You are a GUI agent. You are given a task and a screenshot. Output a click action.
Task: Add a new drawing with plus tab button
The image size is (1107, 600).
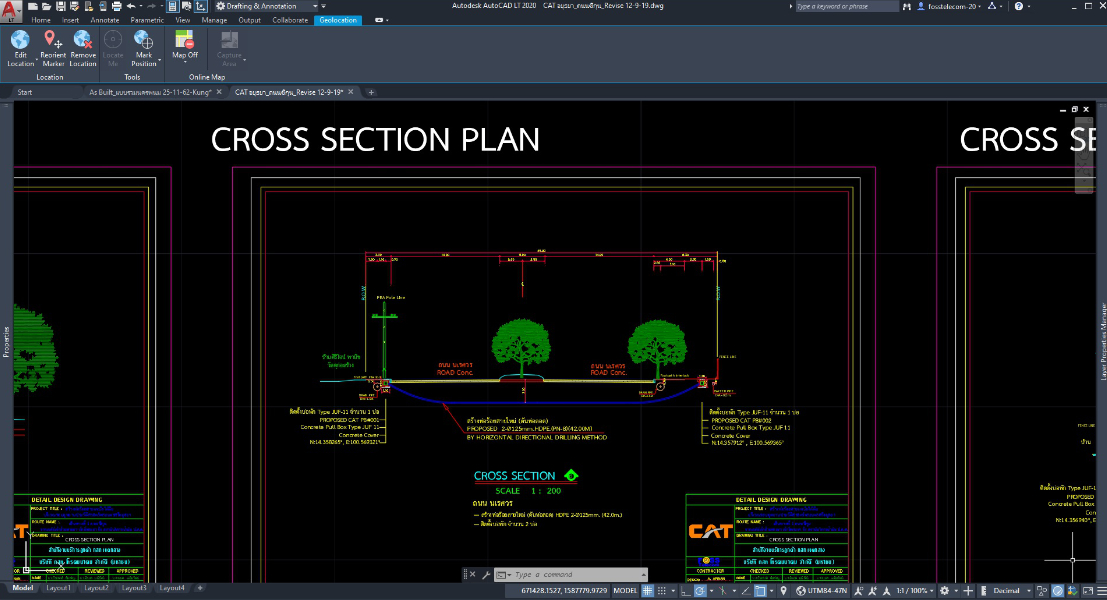371,92
